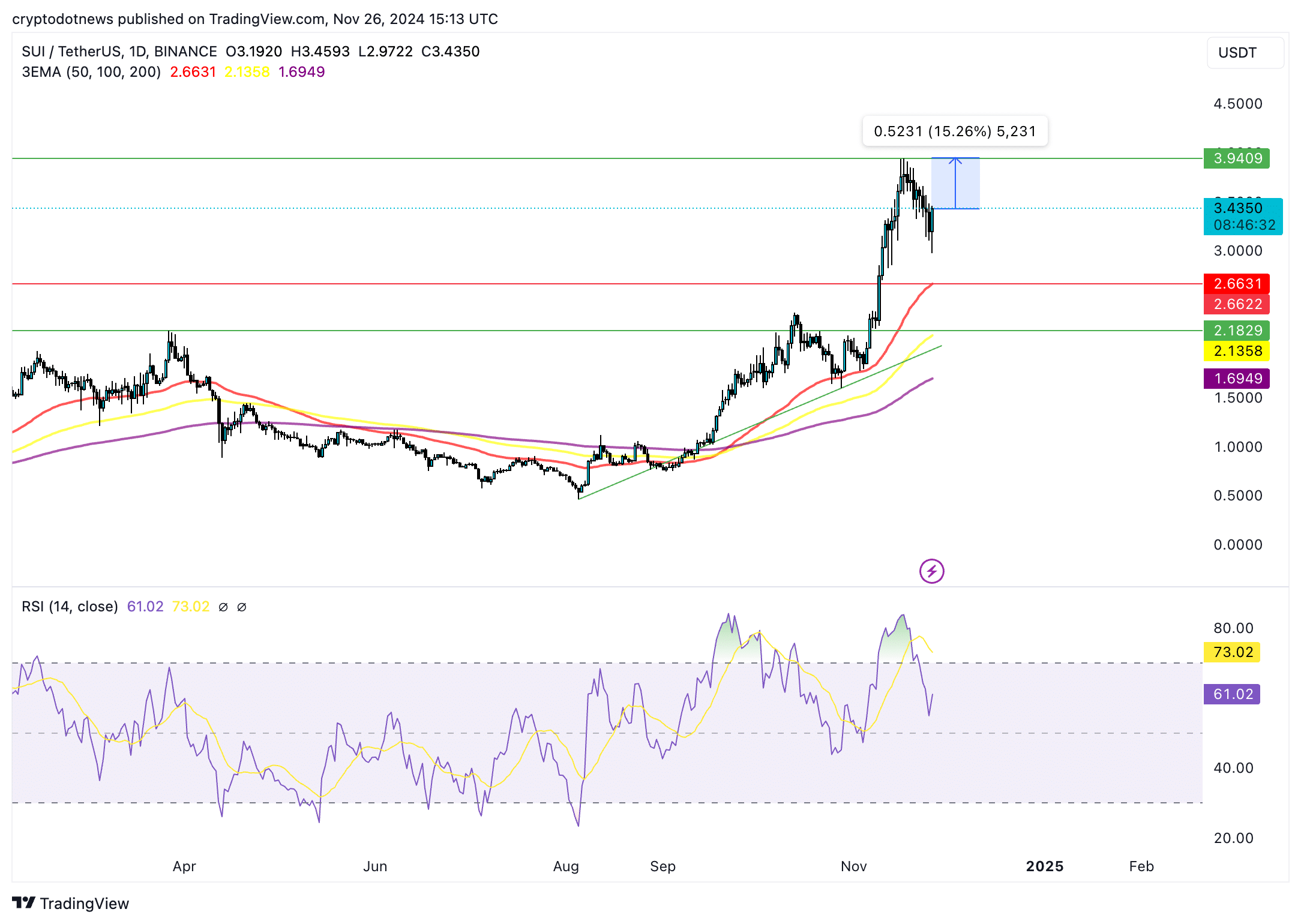Click the Feb label on time axis
The height and width of the screenshot is (924, 1301).
[1141, 866]
